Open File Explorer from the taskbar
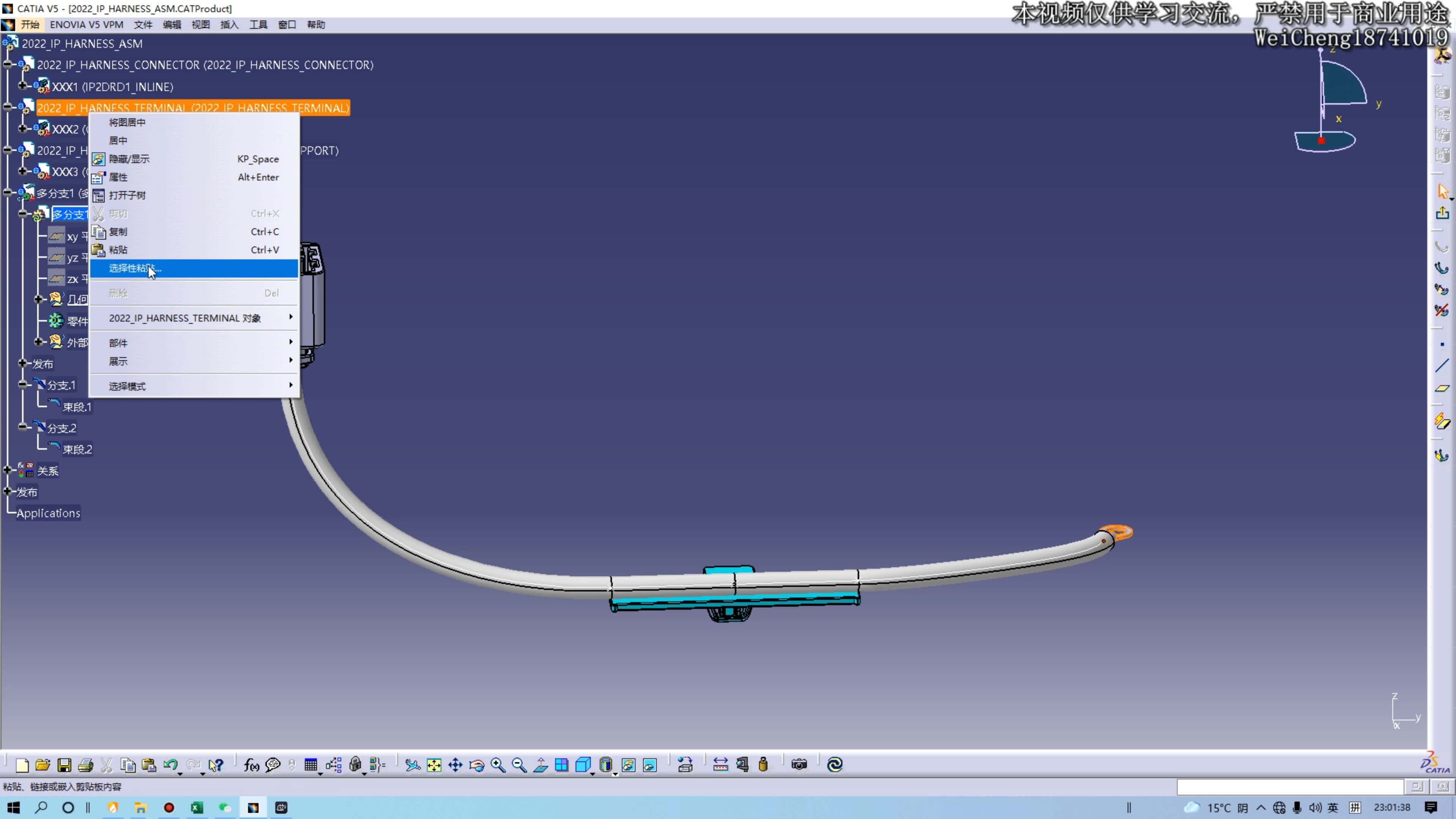Viewport: 1456px width, 819px height. (x=140, y=807)
